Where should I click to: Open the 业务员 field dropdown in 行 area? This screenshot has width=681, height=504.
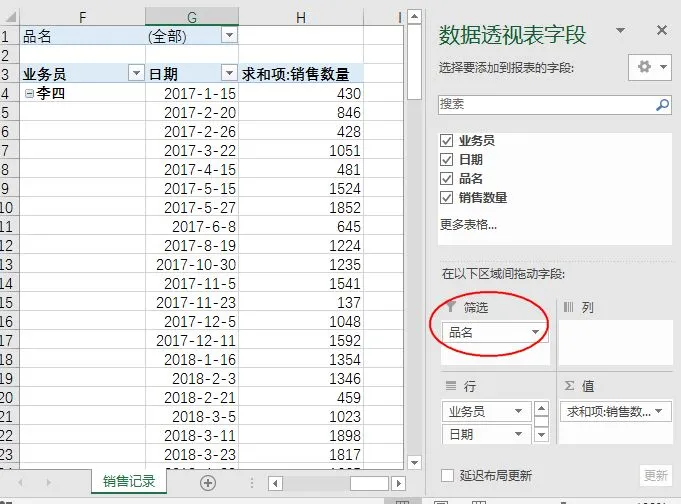(518, 411)
